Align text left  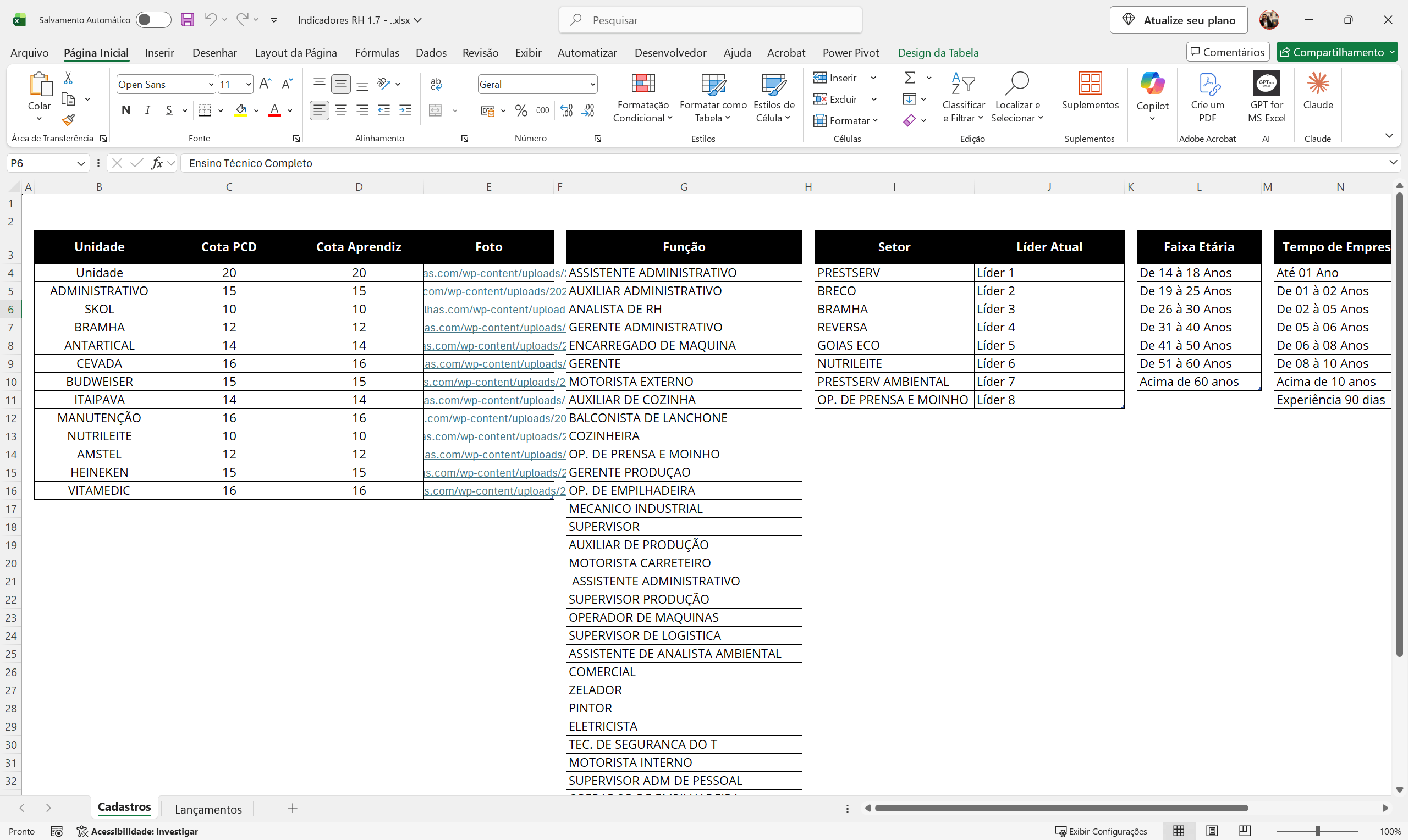(x=320, y=110)
